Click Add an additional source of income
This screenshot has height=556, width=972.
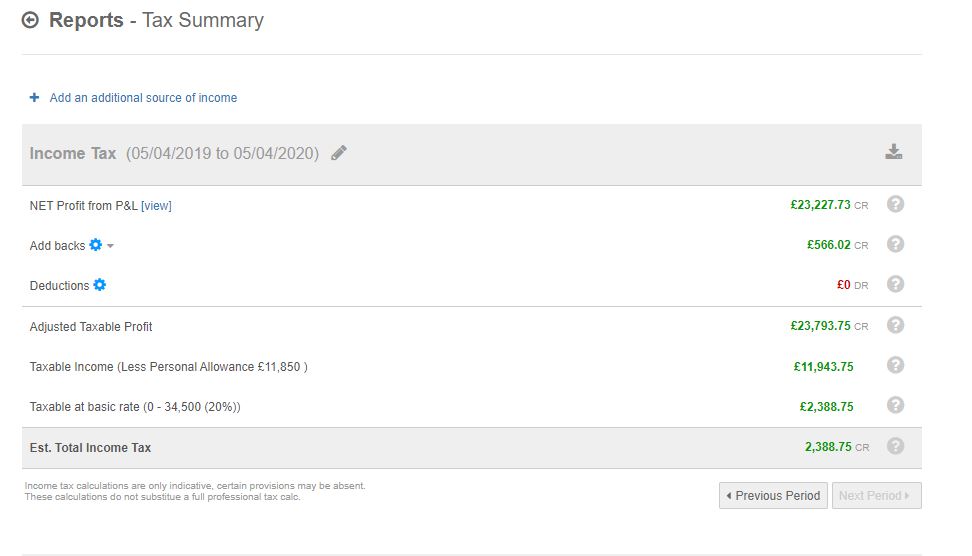pos(143,98)
